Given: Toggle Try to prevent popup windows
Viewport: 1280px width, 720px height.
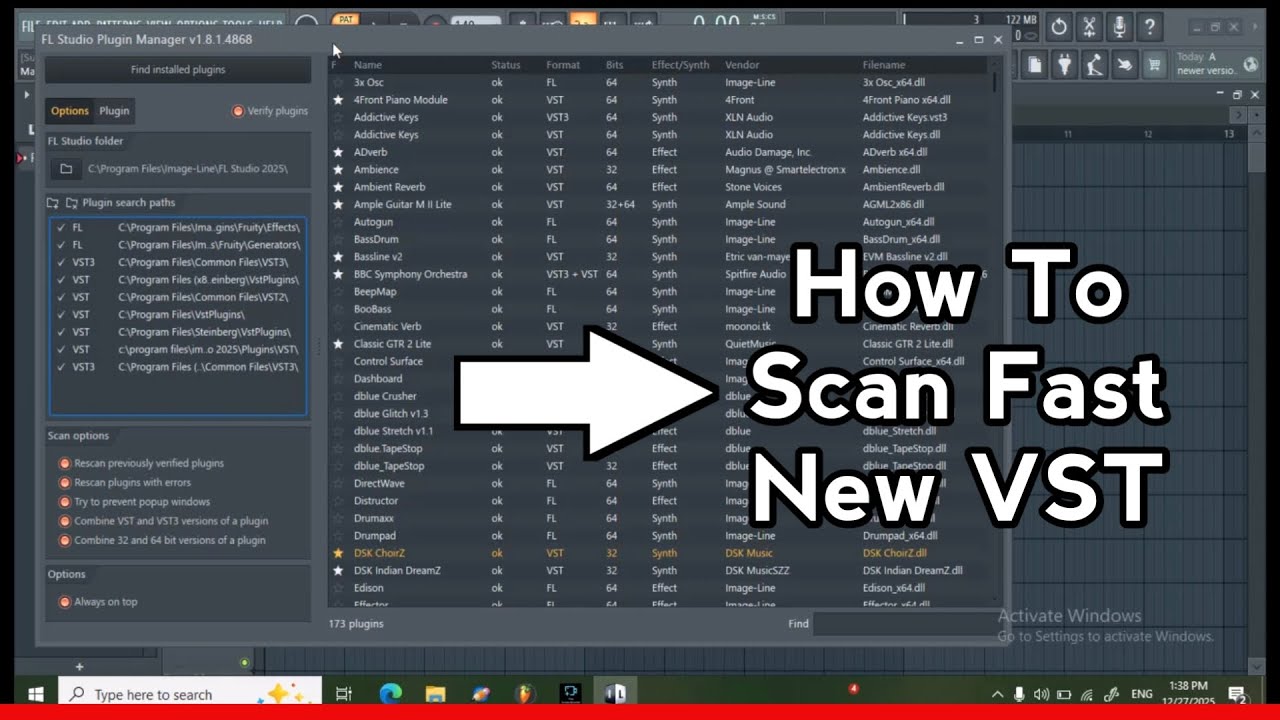Looking at the screenshot, I should coord(65,502).
